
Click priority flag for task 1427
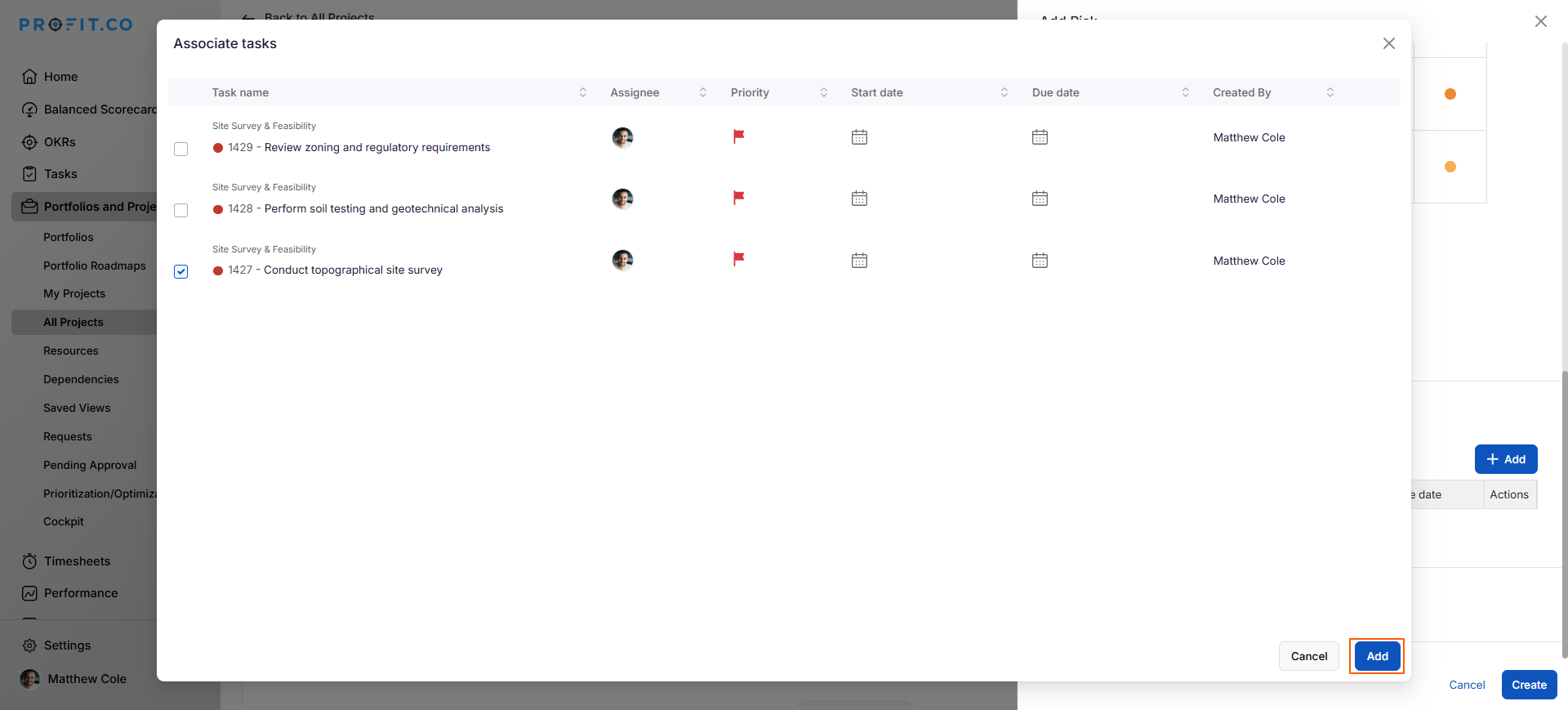pyautogui.click(x=738, y=259)
